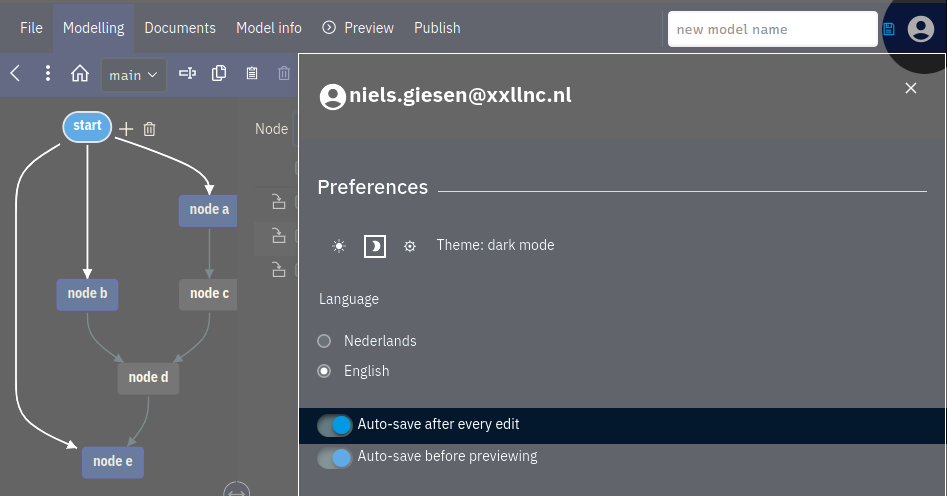
Task: Switch to the Documents tab
Action: pos(180,28)
